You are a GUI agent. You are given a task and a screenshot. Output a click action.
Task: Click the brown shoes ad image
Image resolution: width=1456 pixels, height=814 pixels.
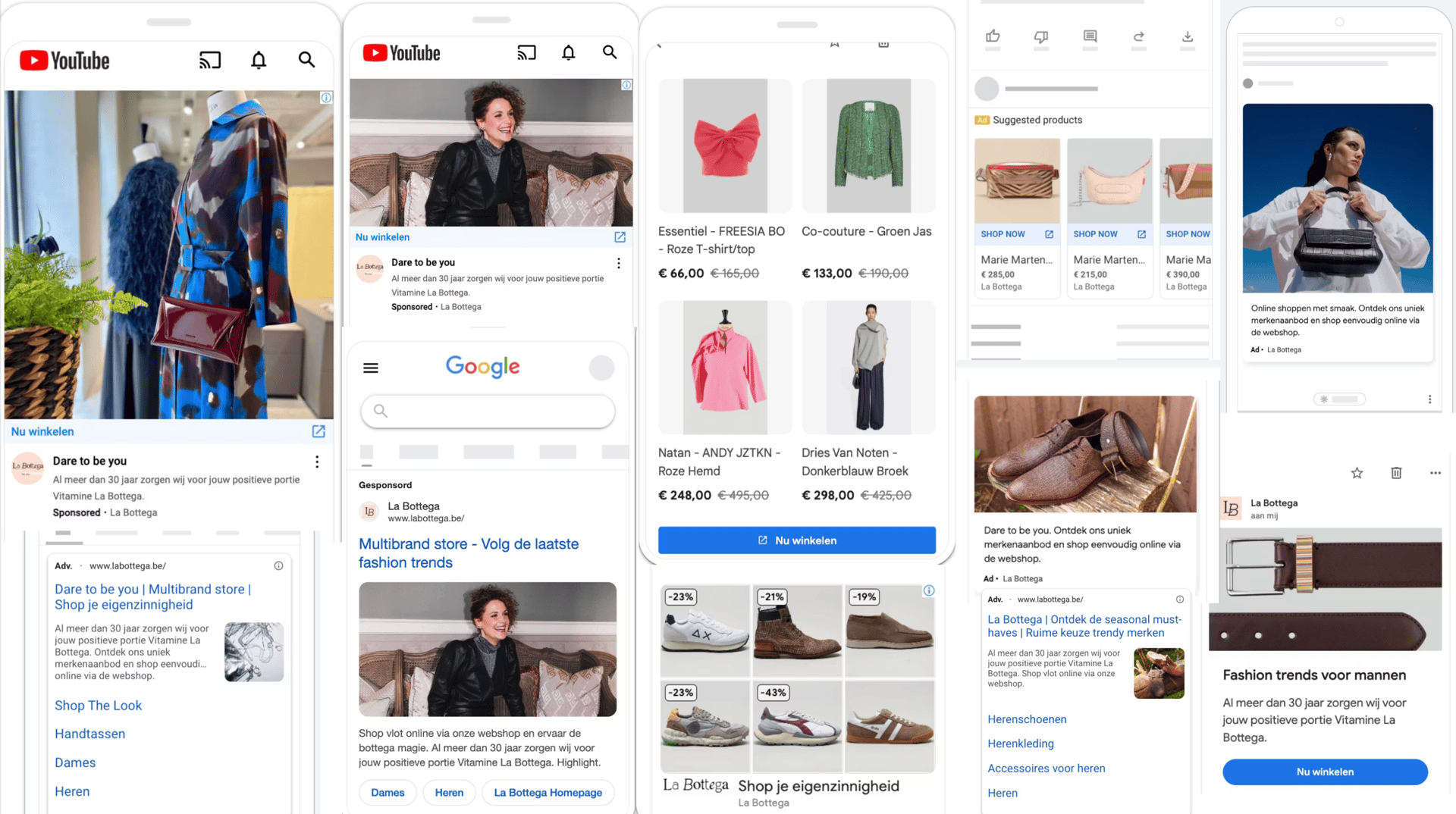(x=1085, y=454)
